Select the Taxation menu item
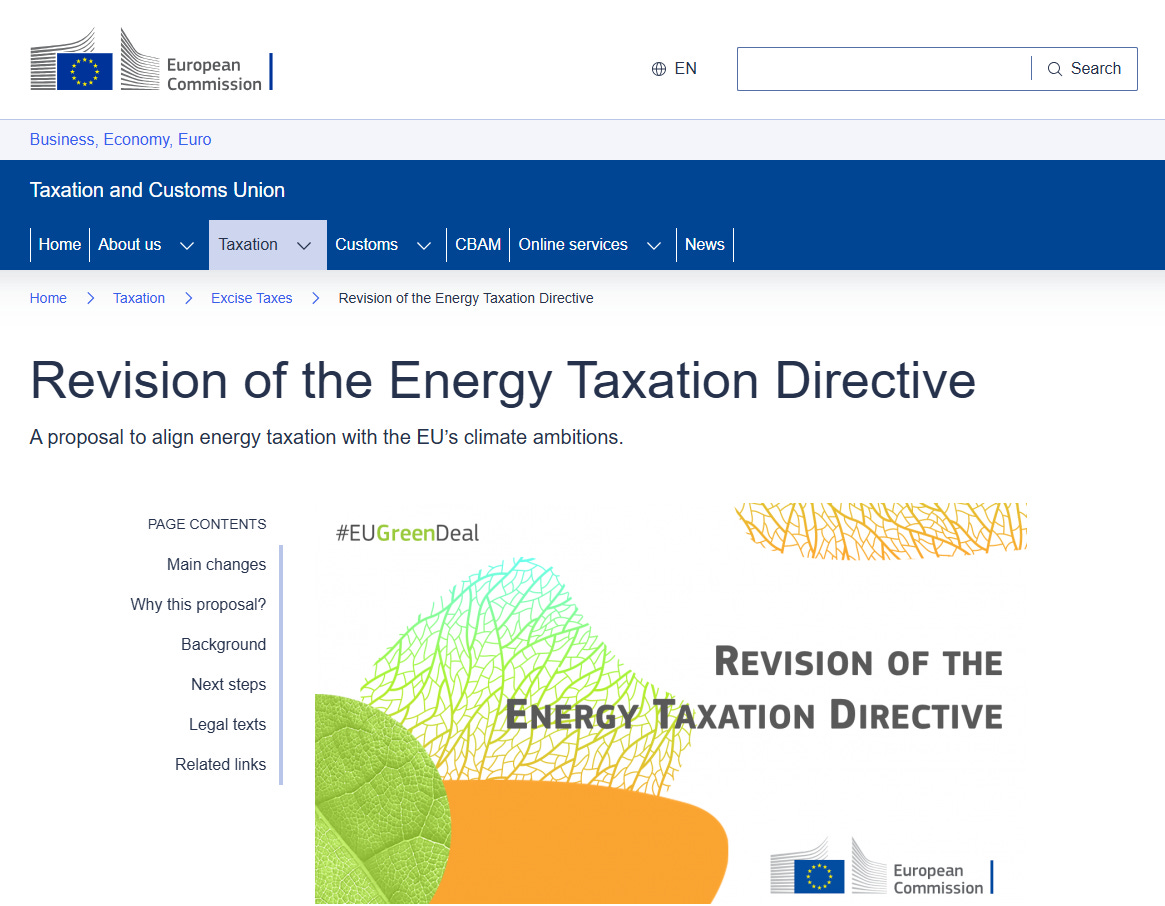Image resolution: width=1165 pixels, height=906 pixels. 248,245
